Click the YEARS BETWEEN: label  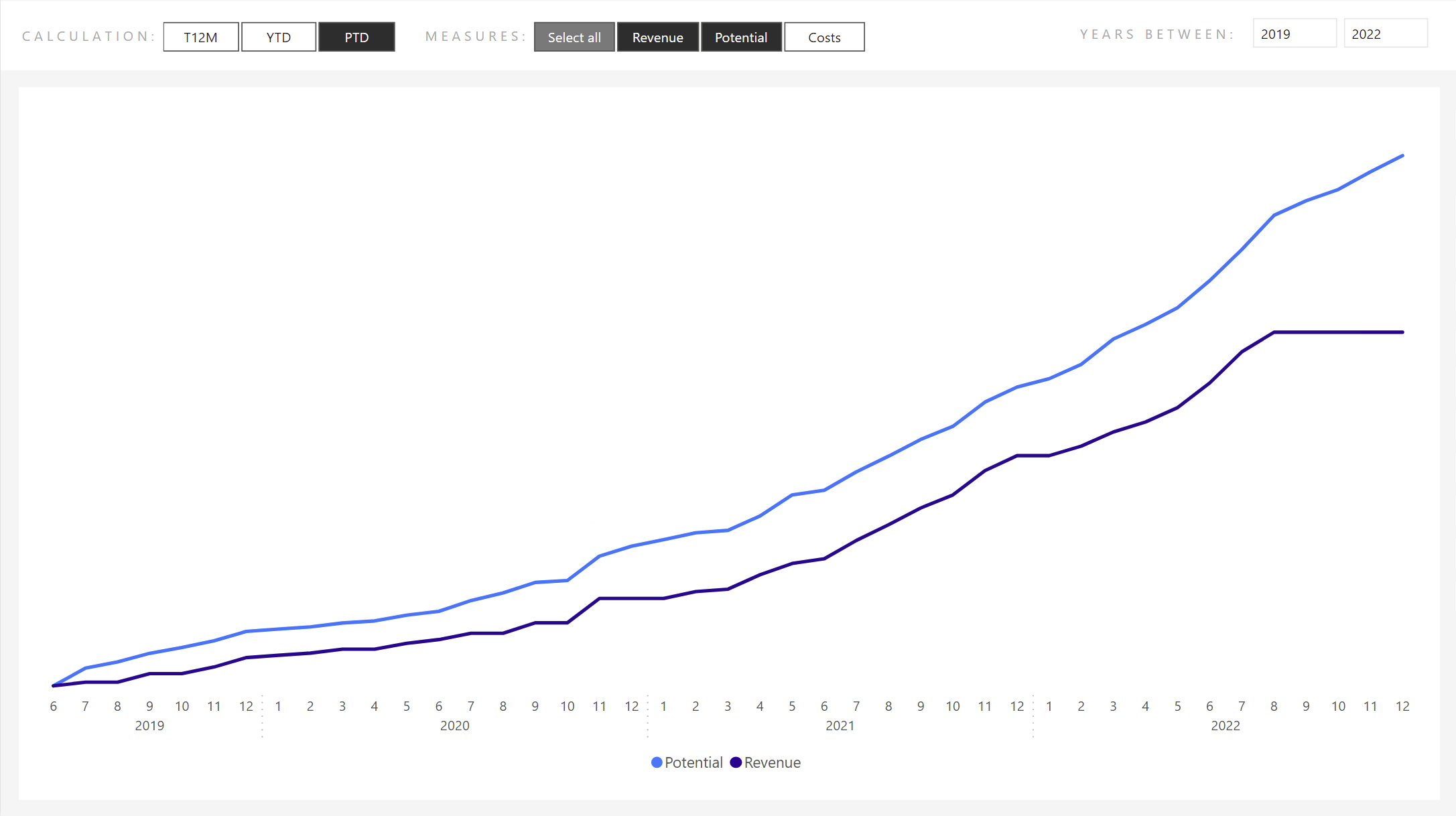point(1157,34)
